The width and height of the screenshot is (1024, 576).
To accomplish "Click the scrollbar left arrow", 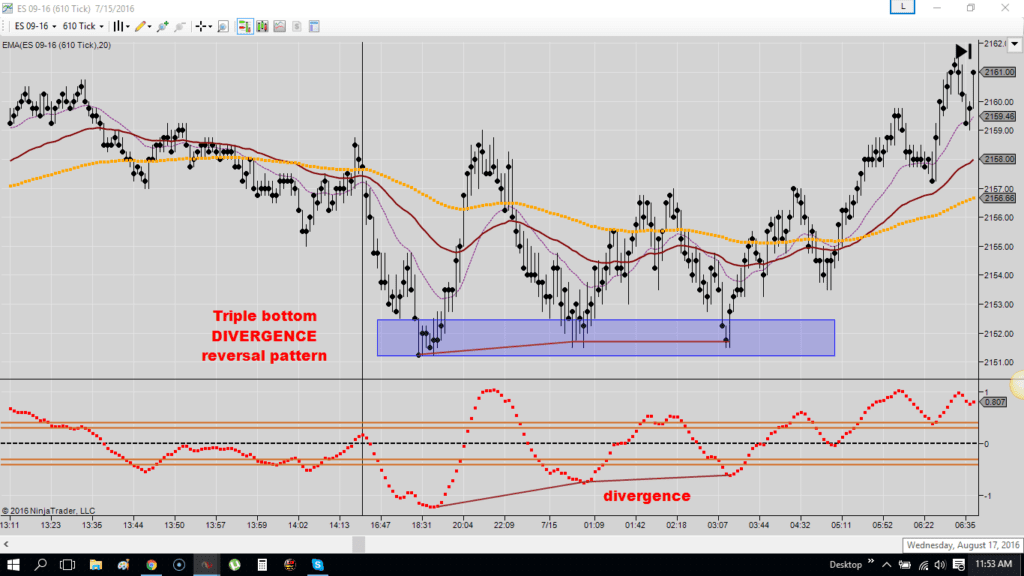I will [x=6, y=544].
